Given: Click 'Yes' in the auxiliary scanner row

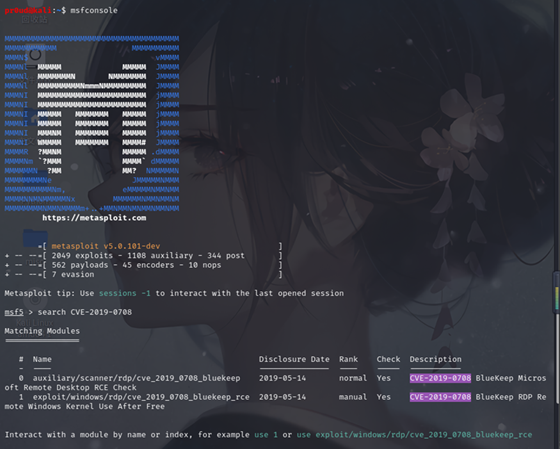Looking at the screenshot, I should point(384,378).
